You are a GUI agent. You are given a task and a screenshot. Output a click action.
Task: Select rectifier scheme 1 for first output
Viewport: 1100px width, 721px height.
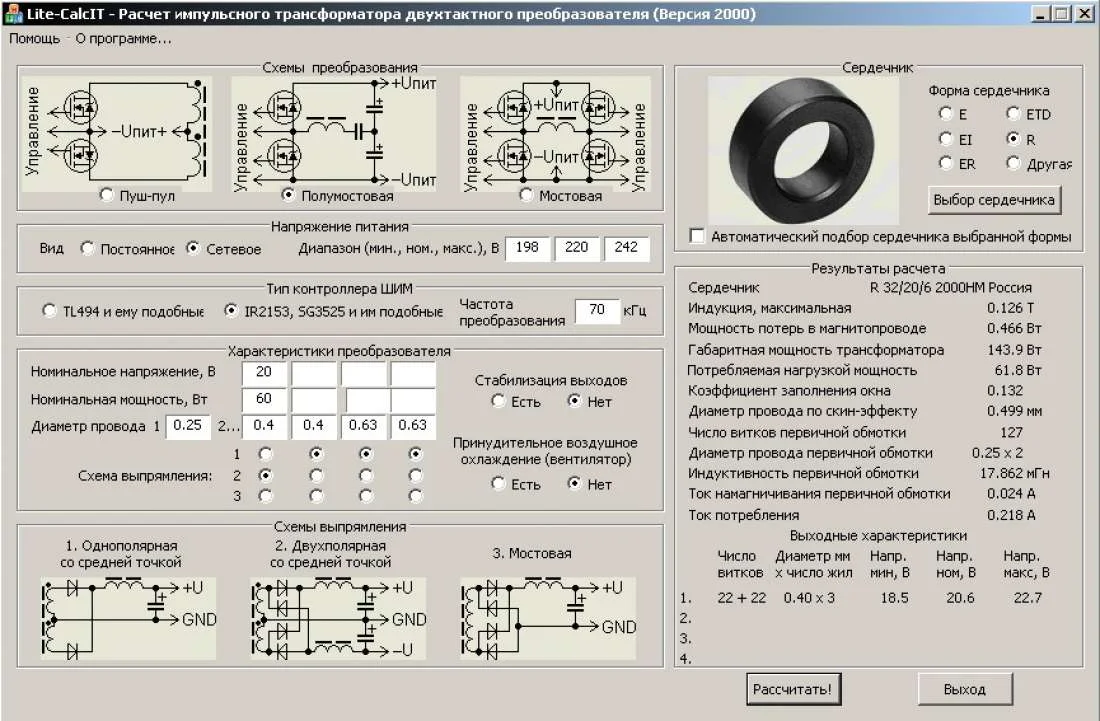point(265,454)
